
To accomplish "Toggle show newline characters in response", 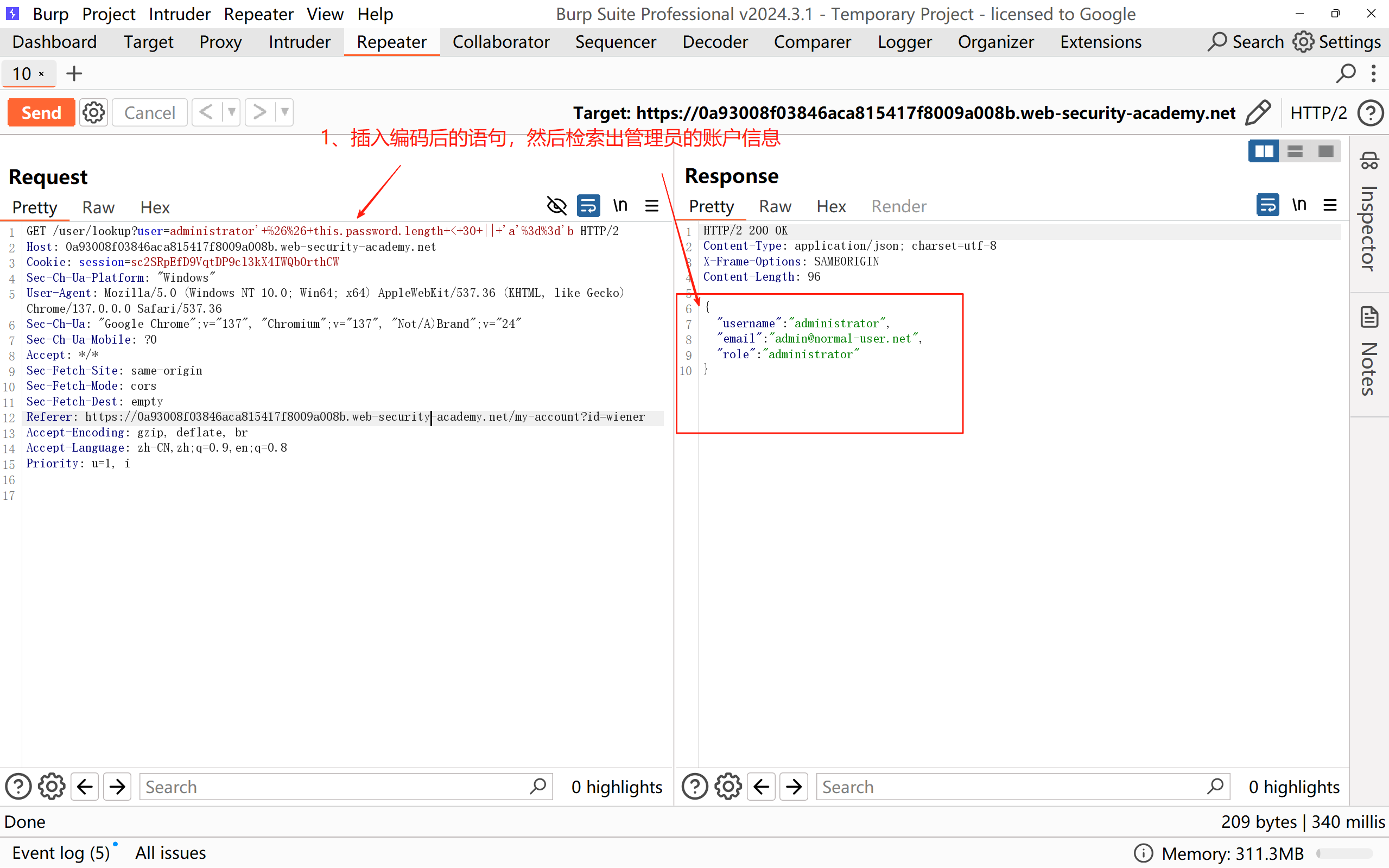I will coord(1299,205).
